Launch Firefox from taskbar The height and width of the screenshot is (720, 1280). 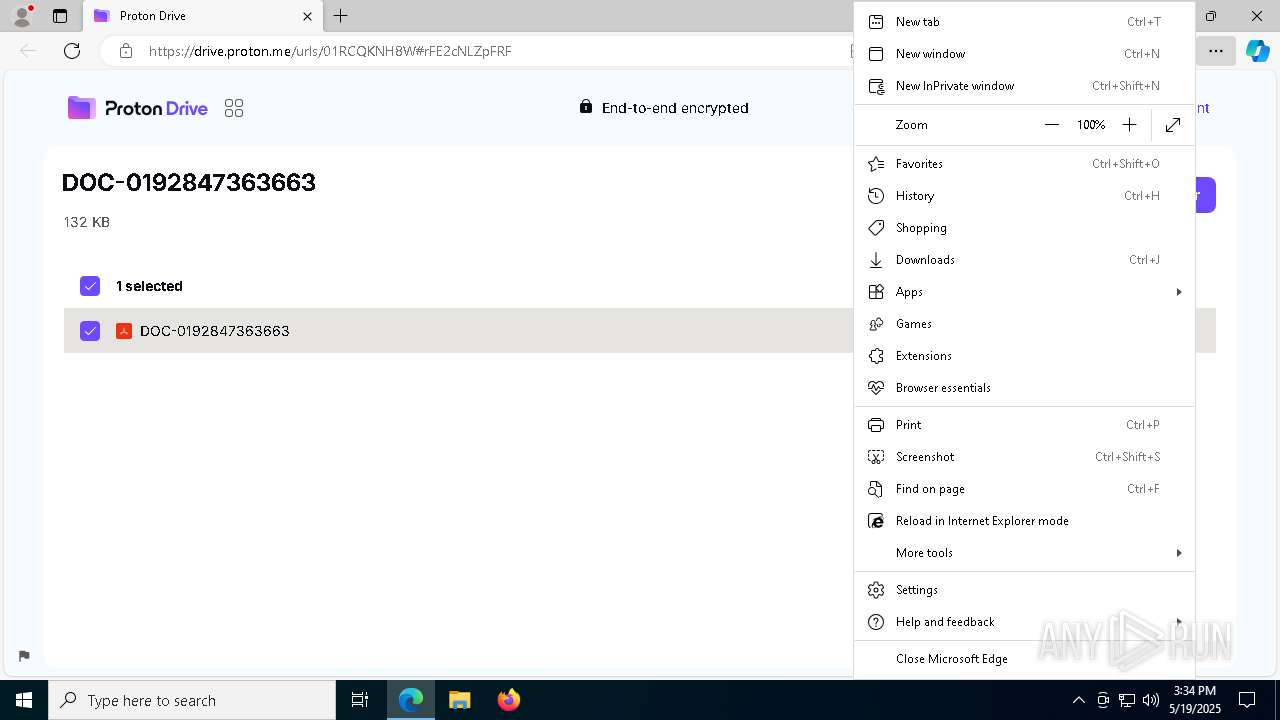click(x=509, y=700)
